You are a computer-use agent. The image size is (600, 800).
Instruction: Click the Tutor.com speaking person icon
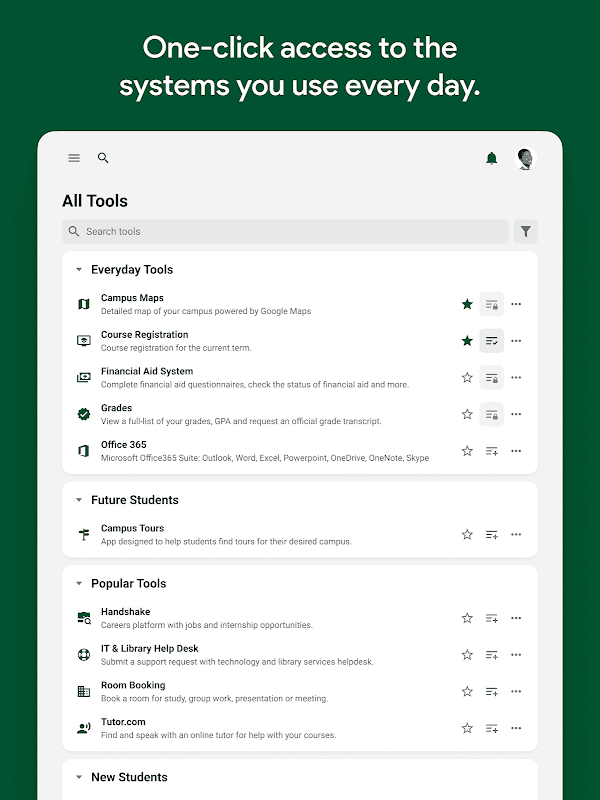click(84, 729)
